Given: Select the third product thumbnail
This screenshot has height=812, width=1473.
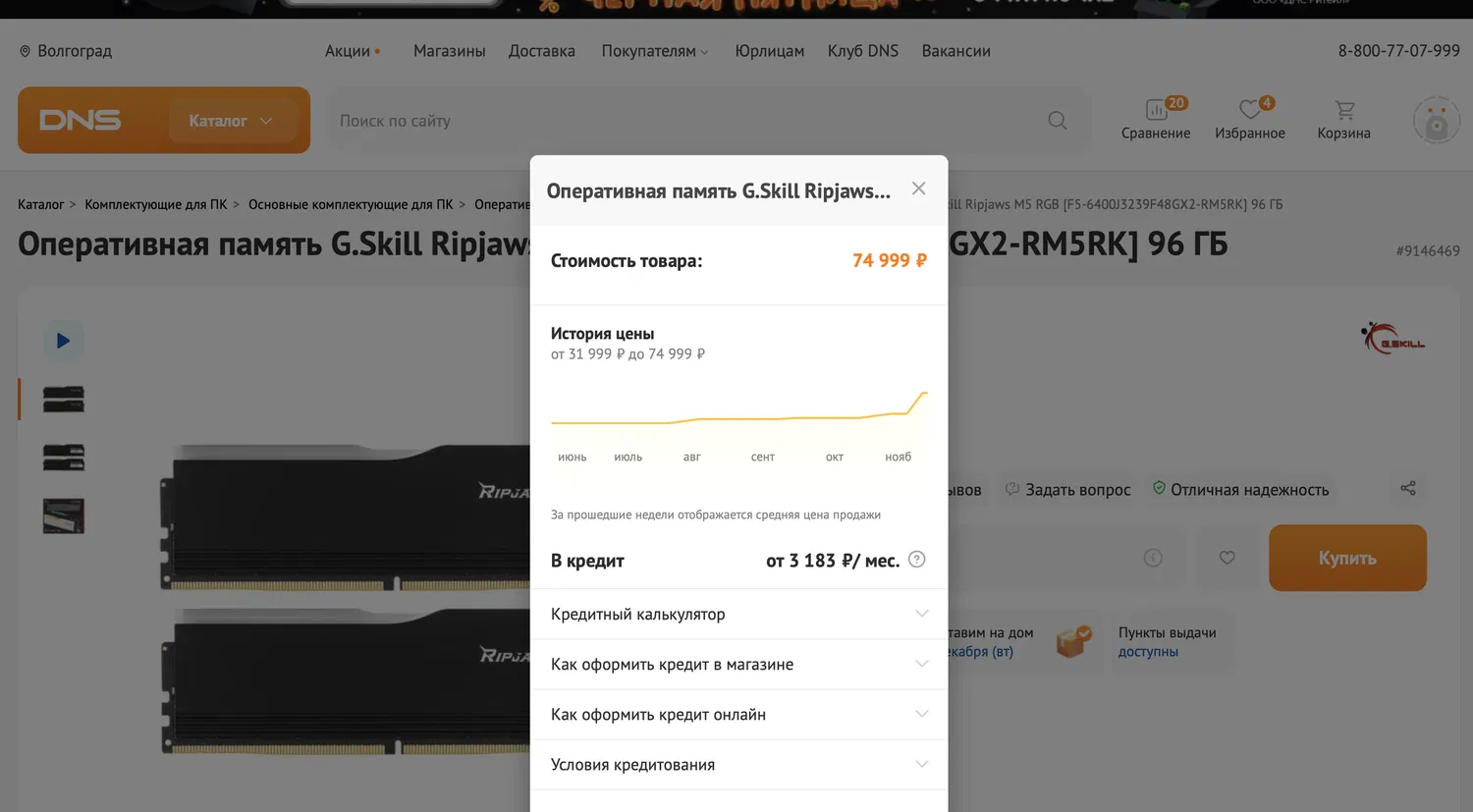Looking at the screenshot, I should [64, 516].
